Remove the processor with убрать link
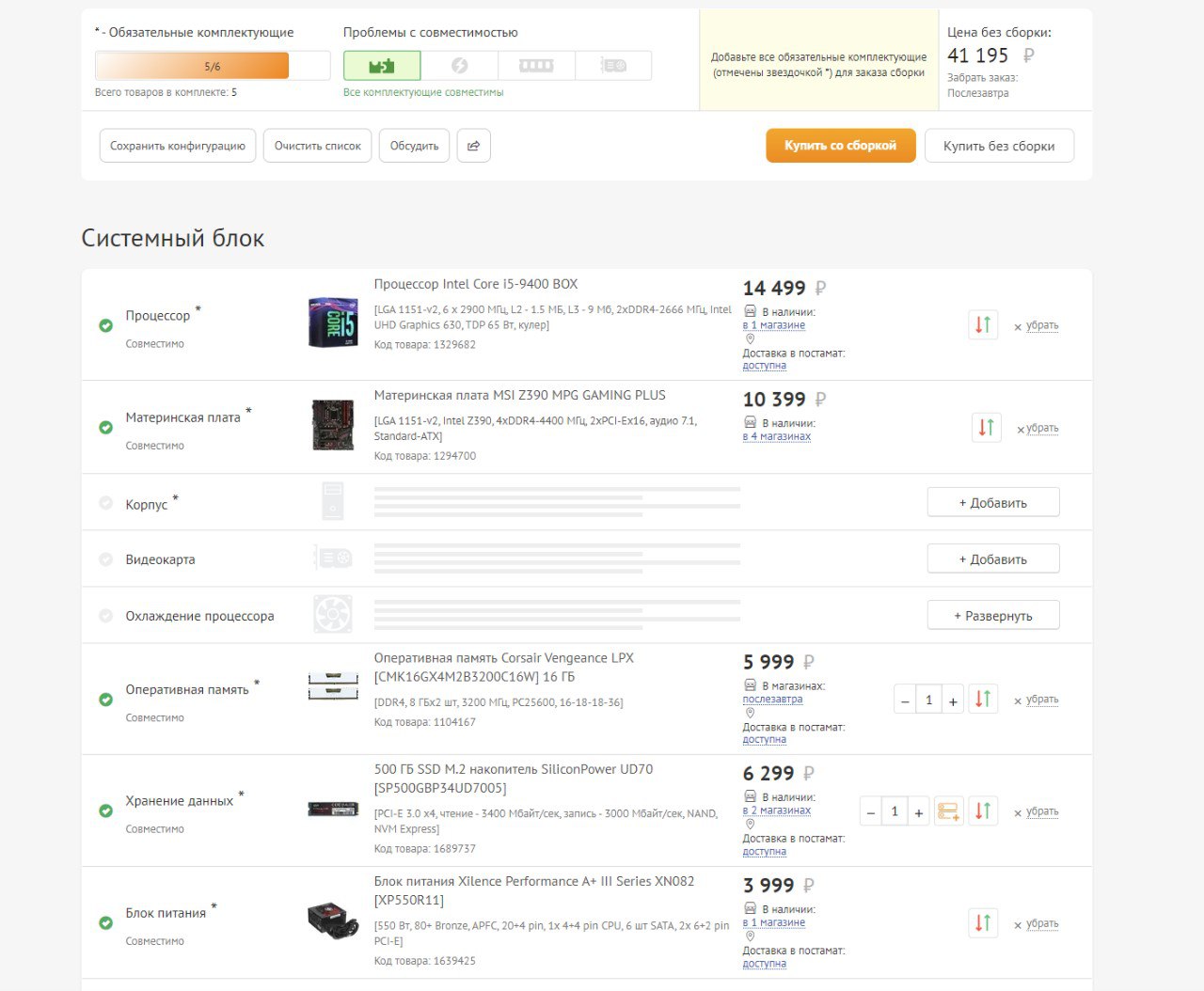The image size is (1204, 991). (x=1042, y=325)
